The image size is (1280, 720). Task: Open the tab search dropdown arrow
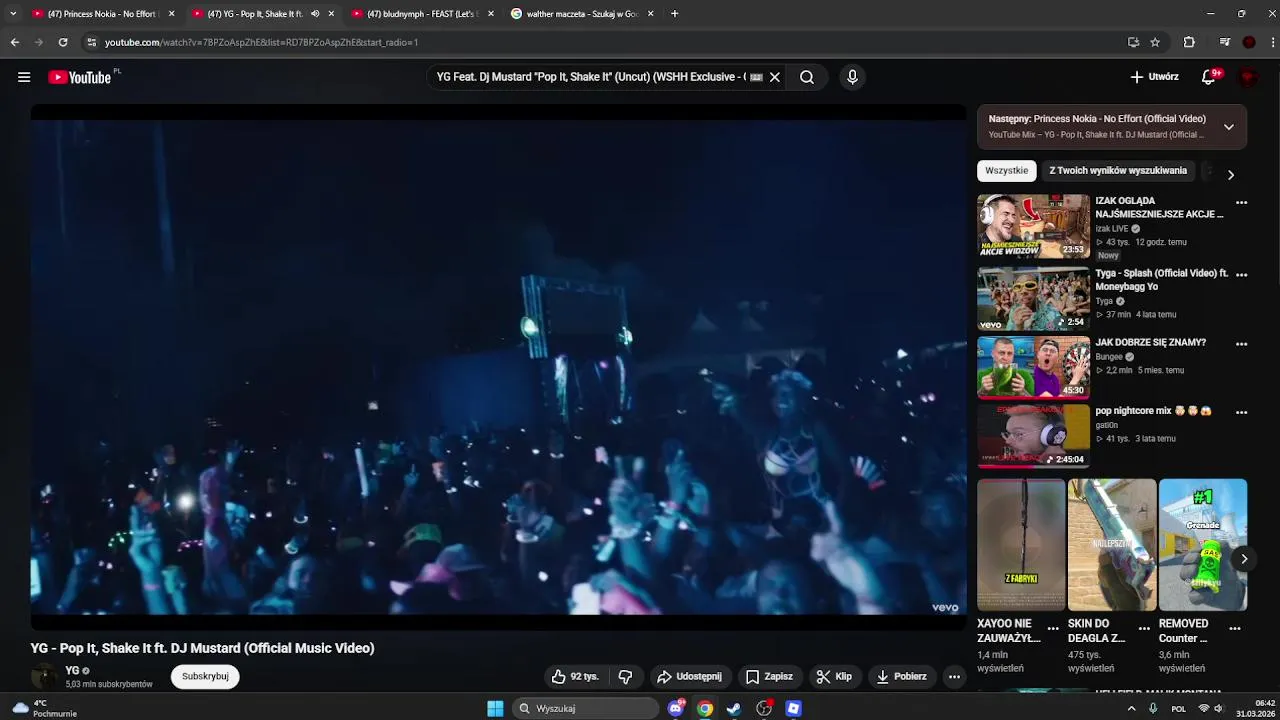click(14, 14)
